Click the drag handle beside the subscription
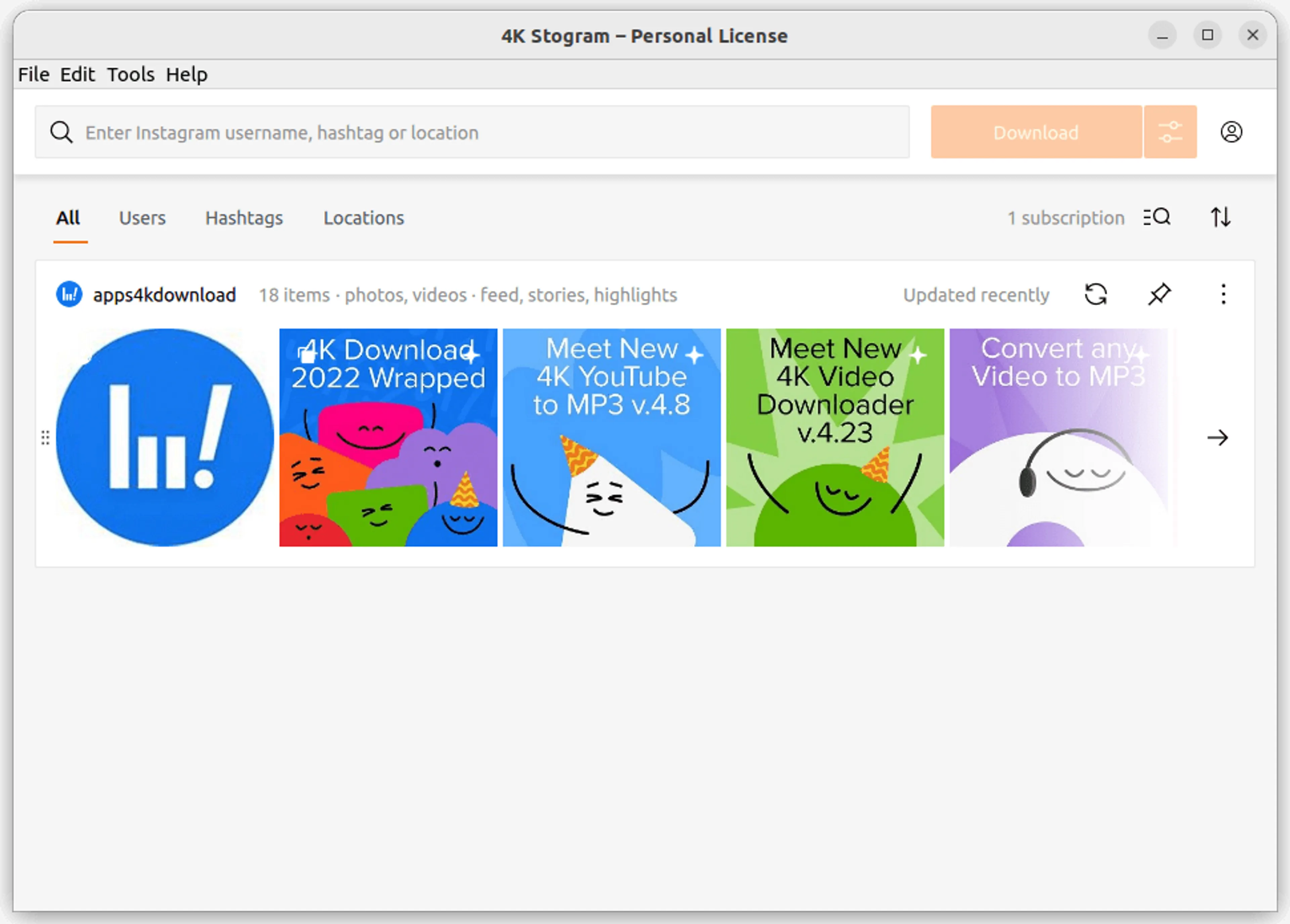The height and width of the screenshot is (924, 1290). click(45, 437)
